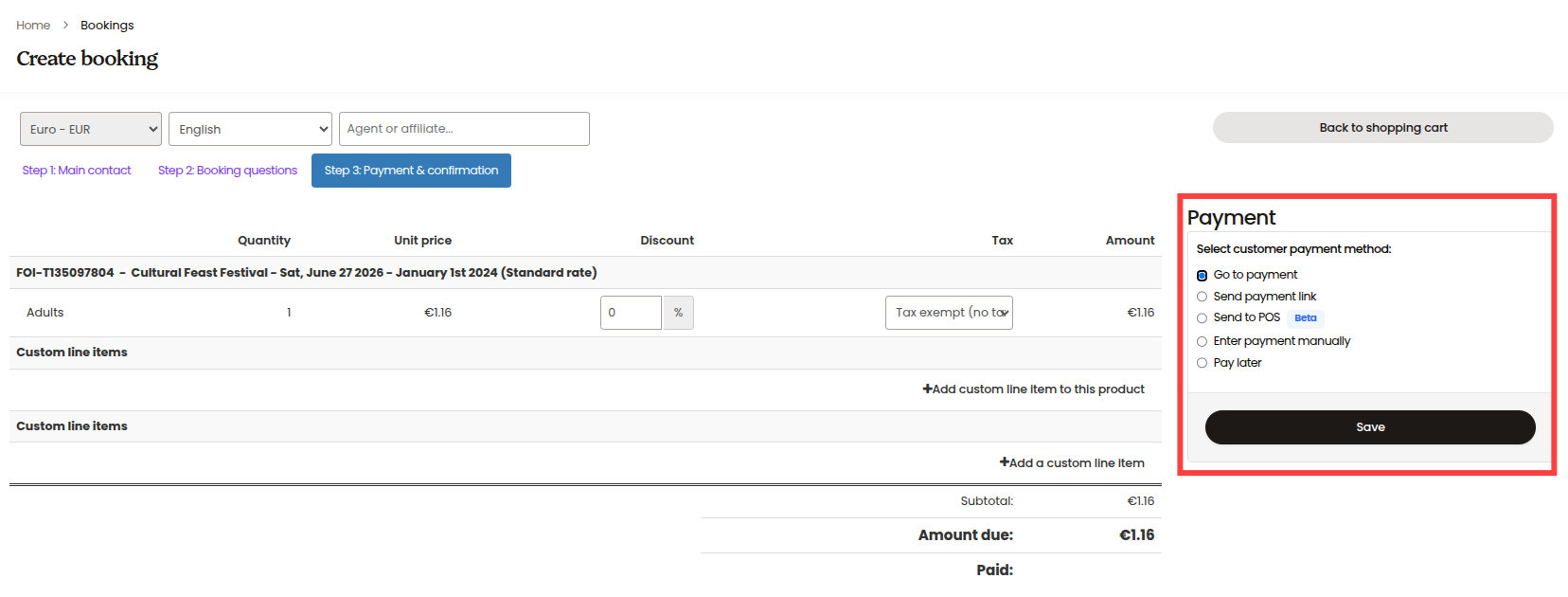1568x597 pixels.
Task: Click the Discount column header
Action: pos(667,241)
